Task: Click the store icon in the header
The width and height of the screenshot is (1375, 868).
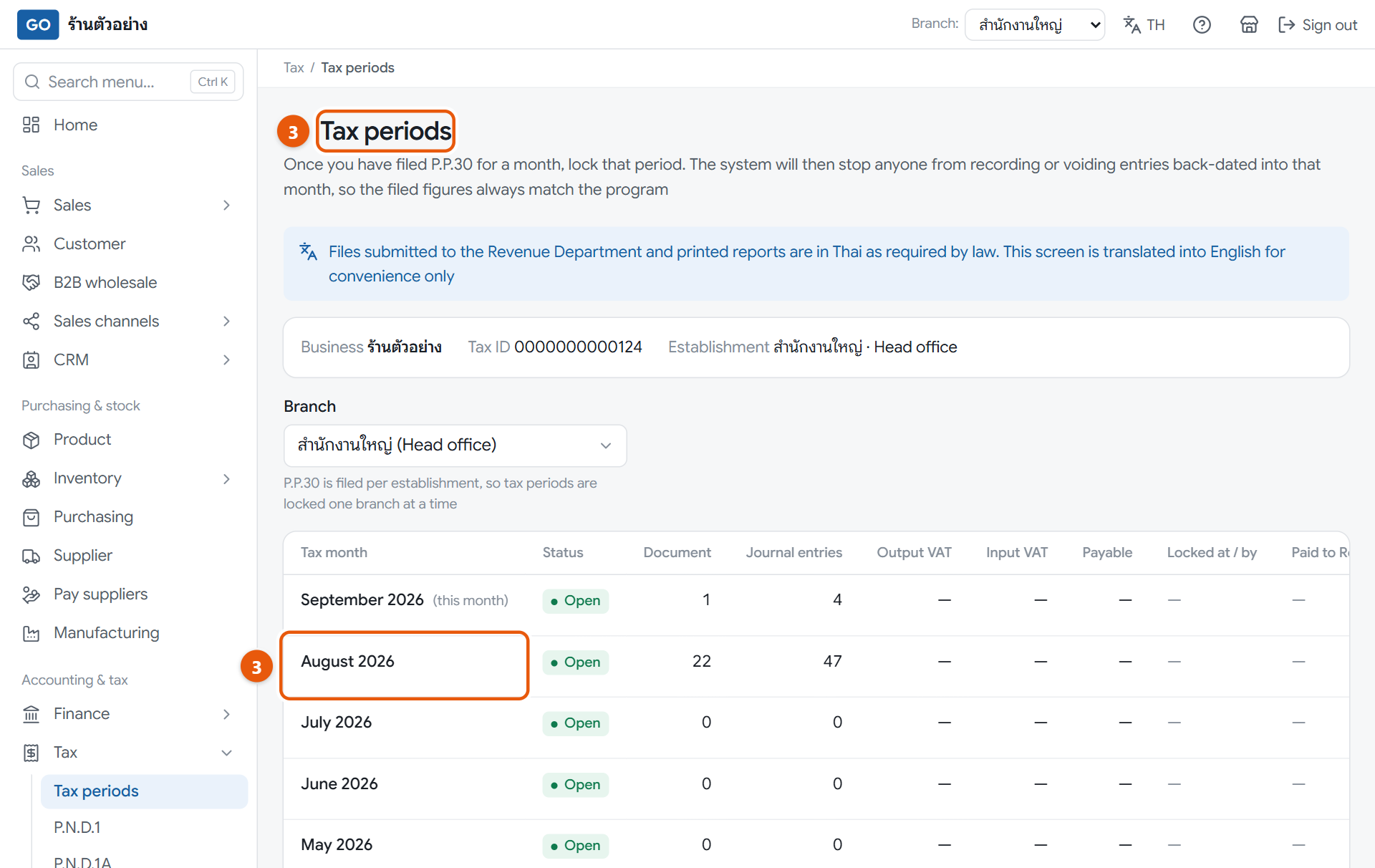Action: click(x=1249, y=25)
